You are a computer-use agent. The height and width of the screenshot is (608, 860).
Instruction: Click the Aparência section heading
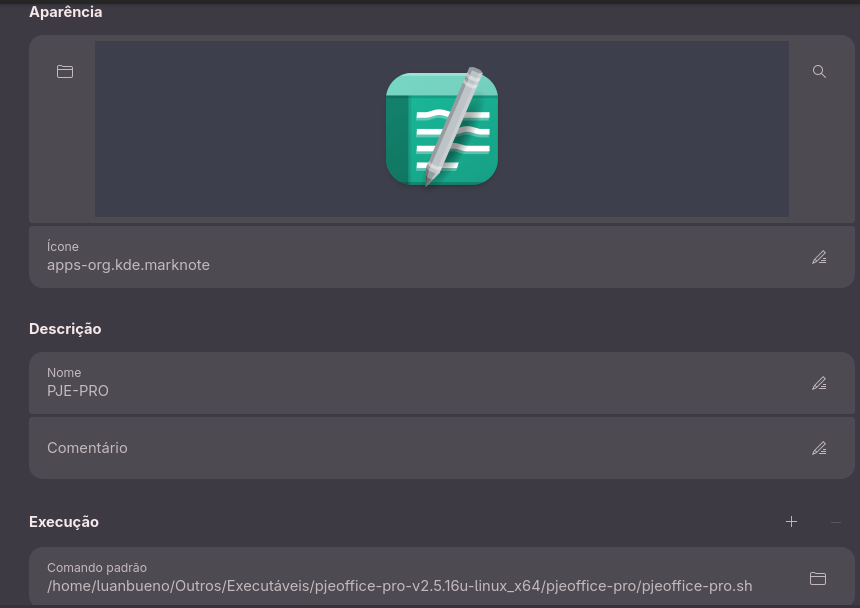pos(65,12)
